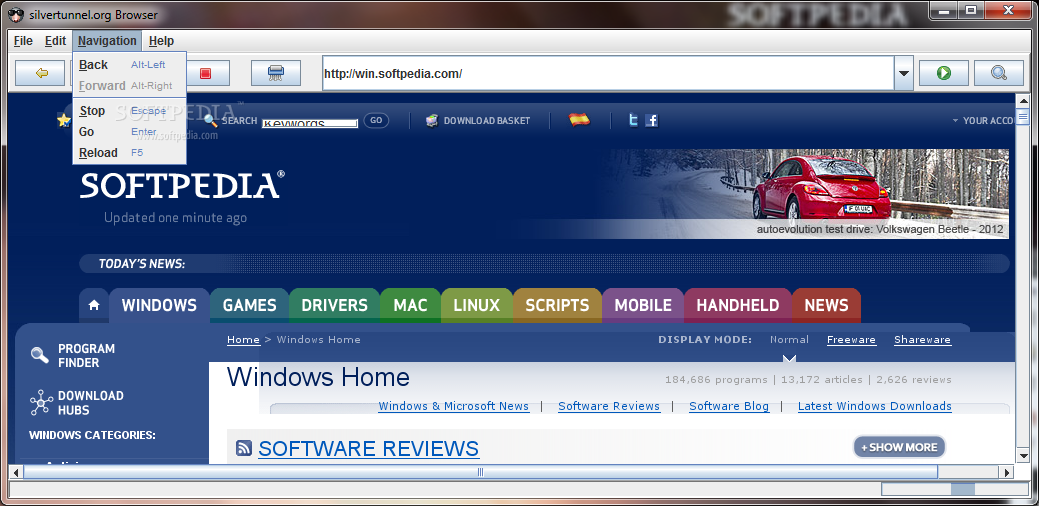Viewport: 1039px width, 506px height.
Task: Switch to the Handheld tab
Action: click(x=738, y=305)
